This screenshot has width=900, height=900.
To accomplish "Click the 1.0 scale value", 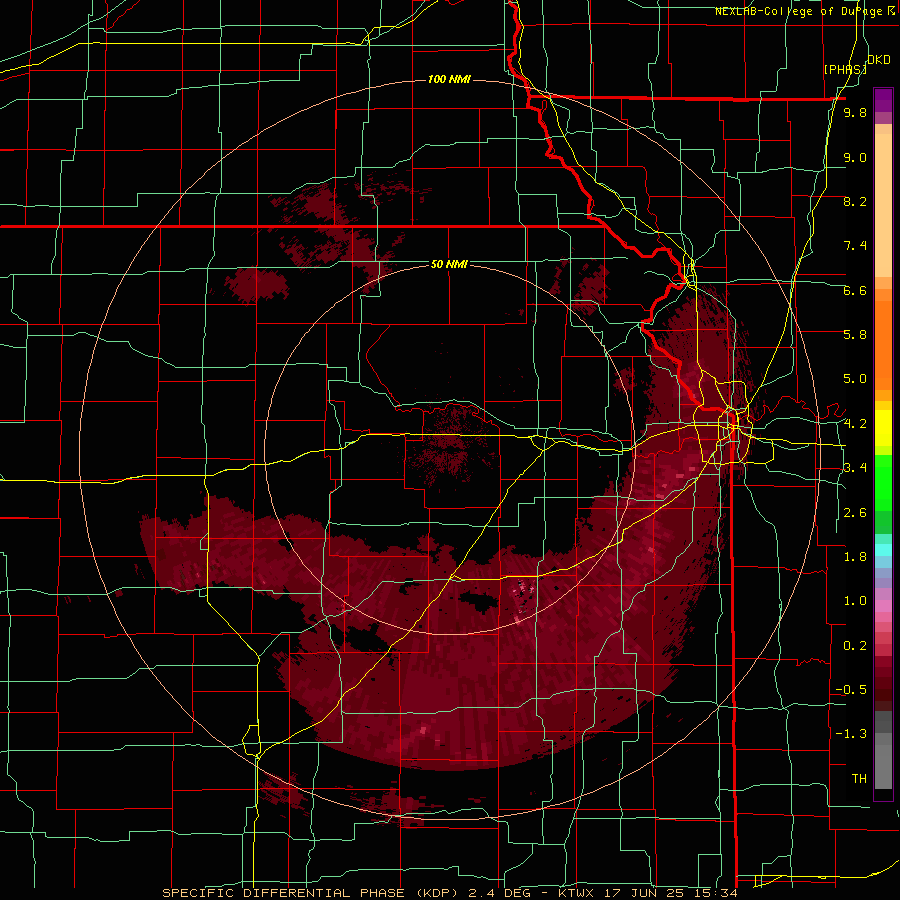I will pos(855,601).
